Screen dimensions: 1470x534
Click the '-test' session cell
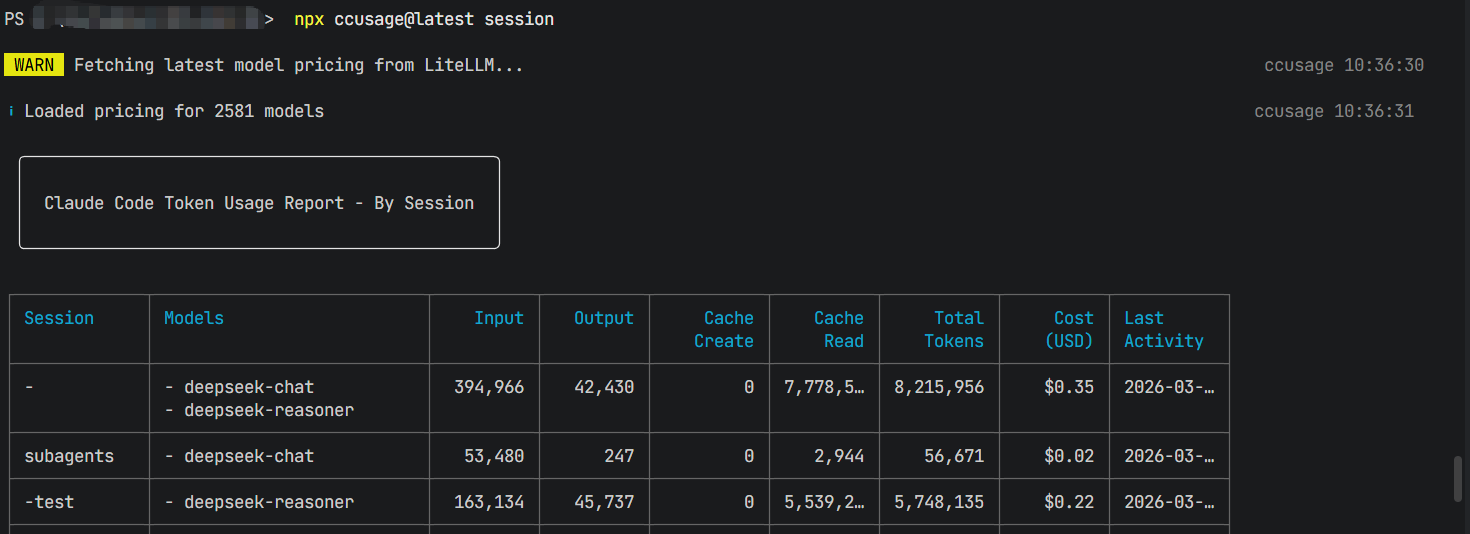[49, 502]
